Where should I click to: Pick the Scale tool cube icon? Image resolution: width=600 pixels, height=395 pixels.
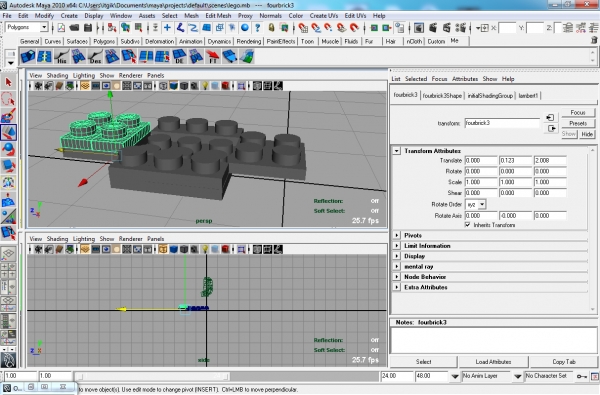[x=8, y=166]
